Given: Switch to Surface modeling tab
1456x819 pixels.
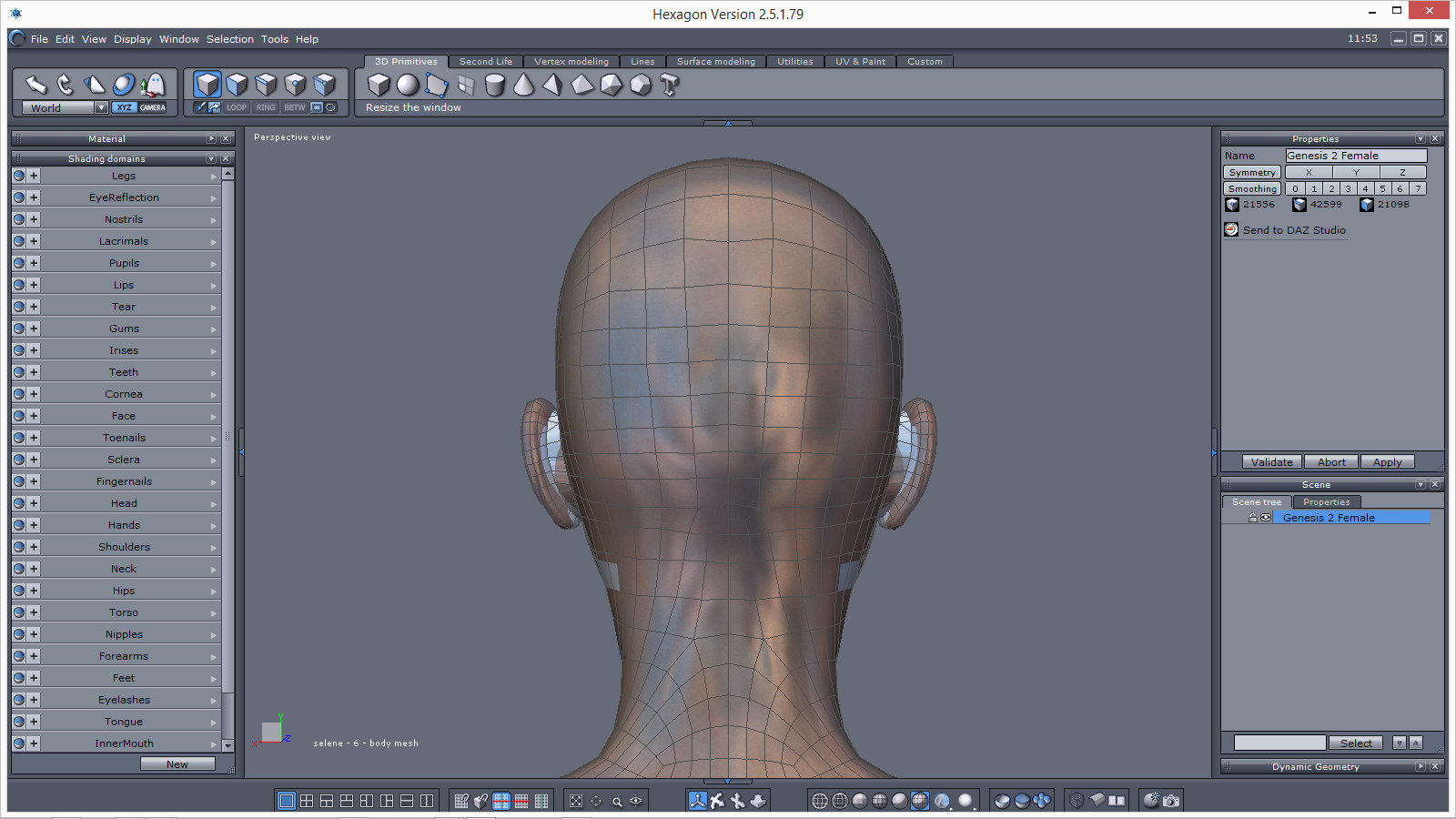Looking at the screenshot, I should pos(716,61).
